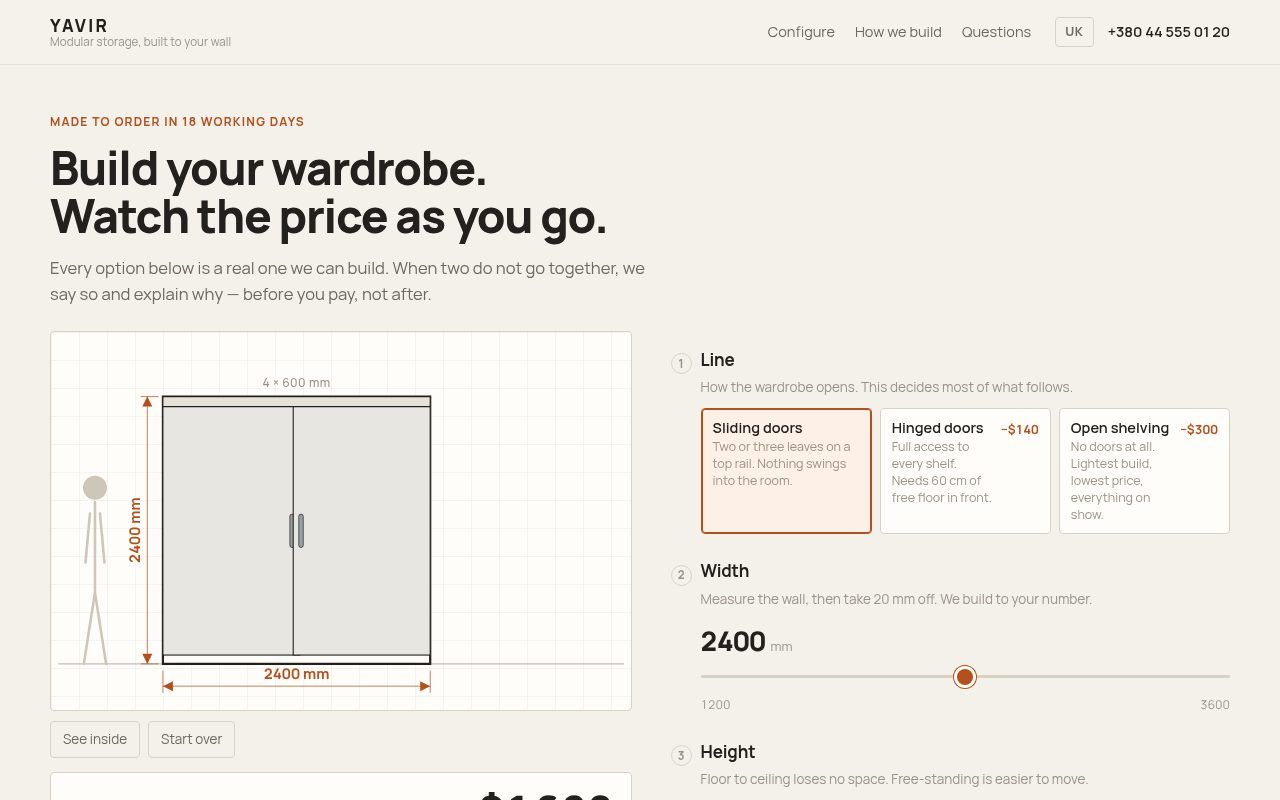The width and height of the screenshot is (1280, 800).
Task: Go to How we build
Action: point(898,32)
